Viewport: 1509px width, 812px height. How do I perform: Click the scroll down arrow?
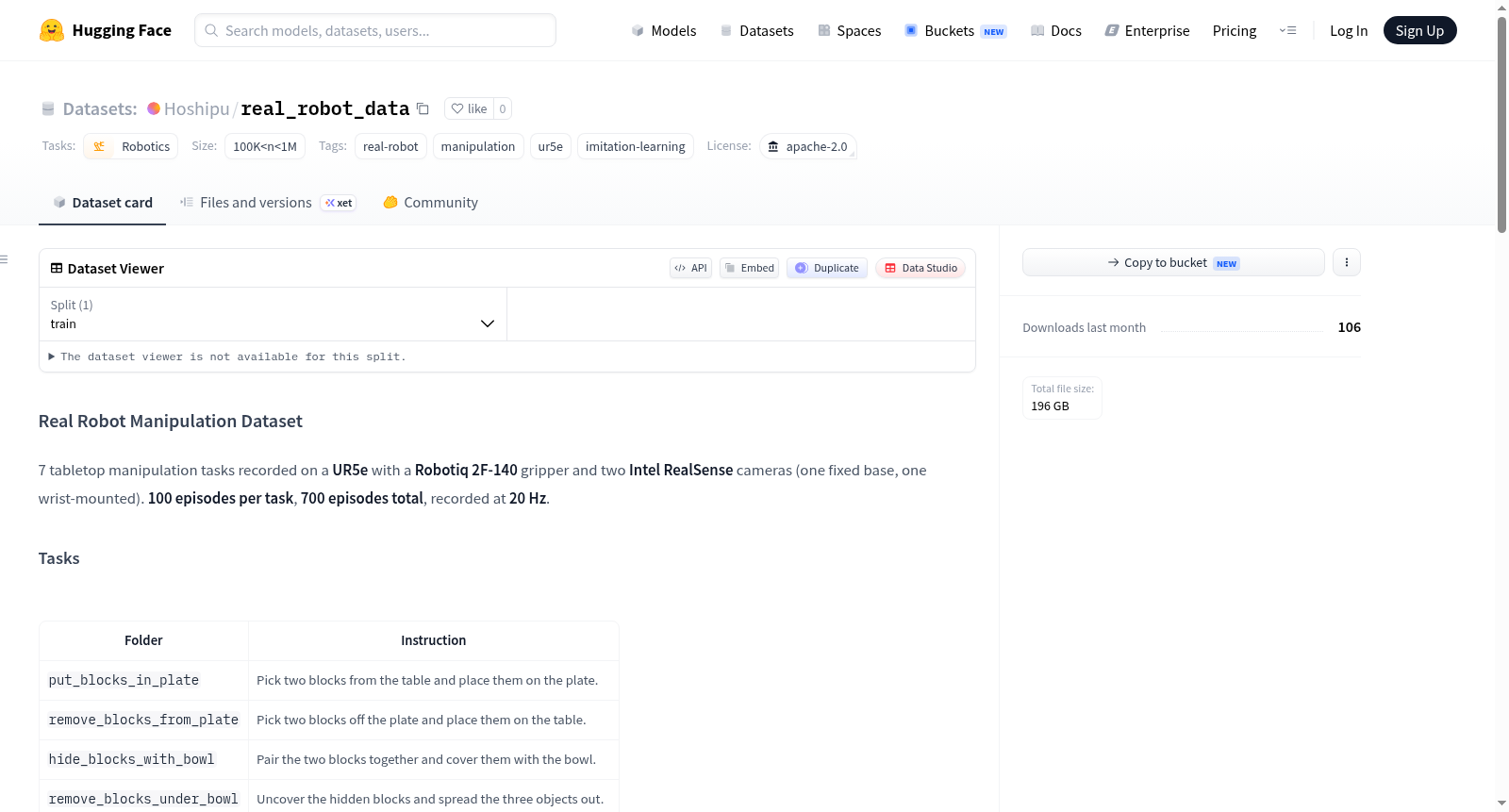tap(1501, 804)
